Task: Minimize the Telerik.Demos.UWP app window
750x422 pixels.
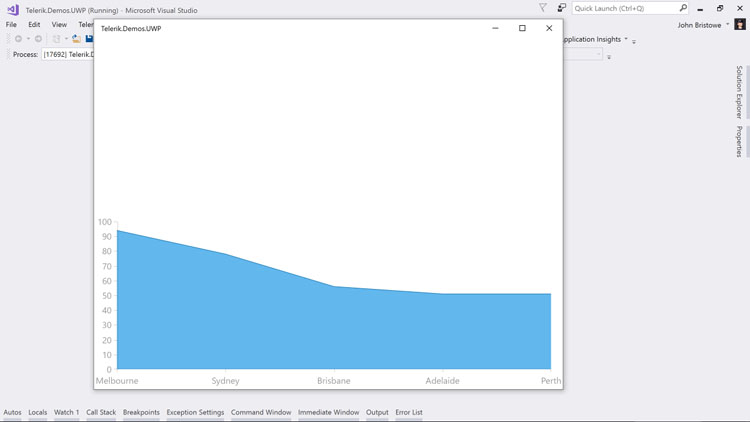Action: (x=496, y=28)
